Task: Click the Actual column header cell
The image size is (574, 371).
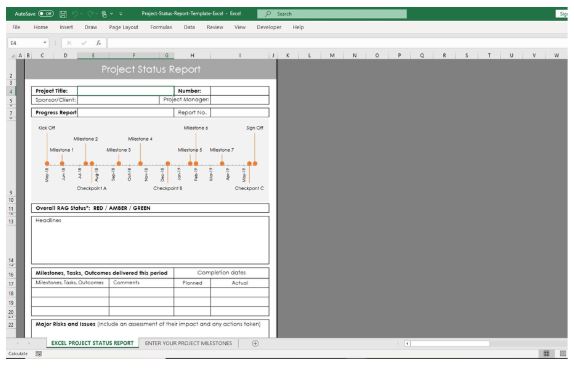Action: (x=240, y=283)
